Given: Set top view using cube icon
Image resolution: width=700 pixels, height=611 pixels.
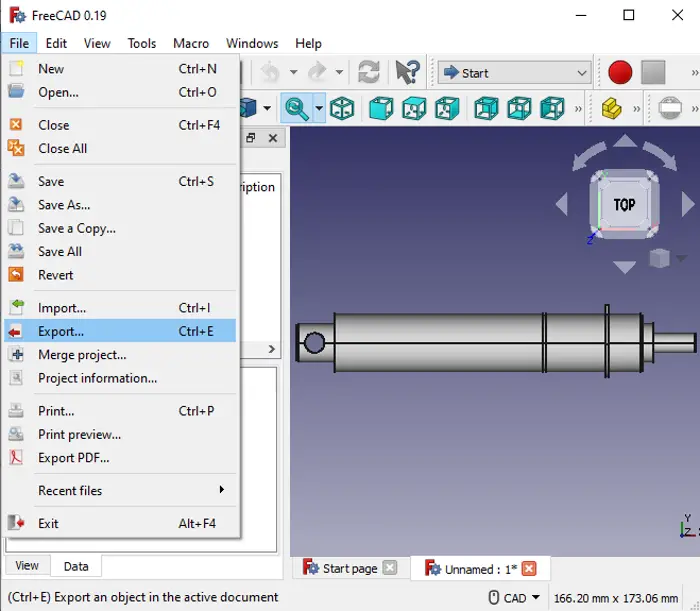Looking at the screenshot, I should pos(414,108).
